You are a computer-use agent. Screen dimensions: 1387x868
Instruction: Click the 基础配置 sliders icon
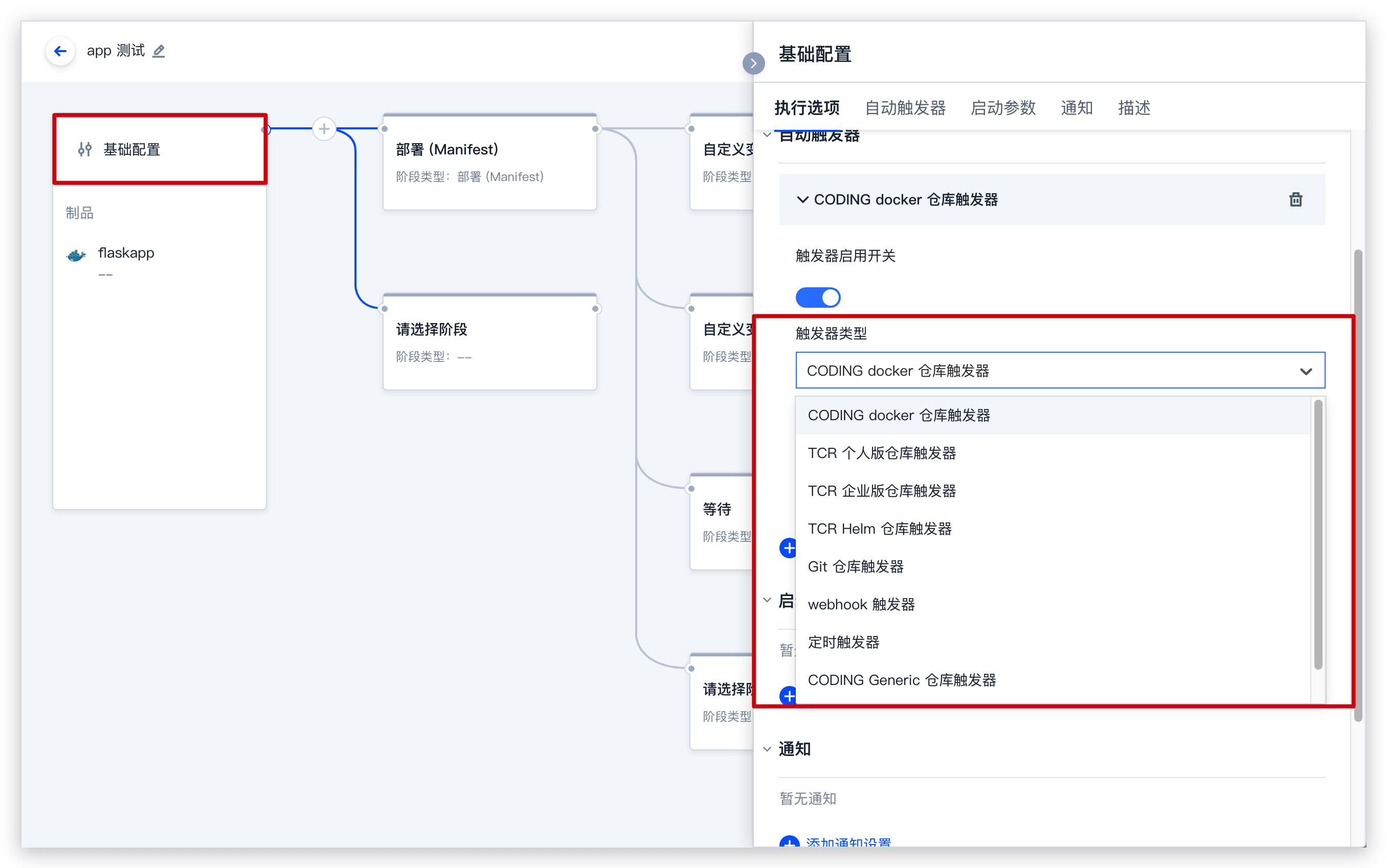point(85,149)
